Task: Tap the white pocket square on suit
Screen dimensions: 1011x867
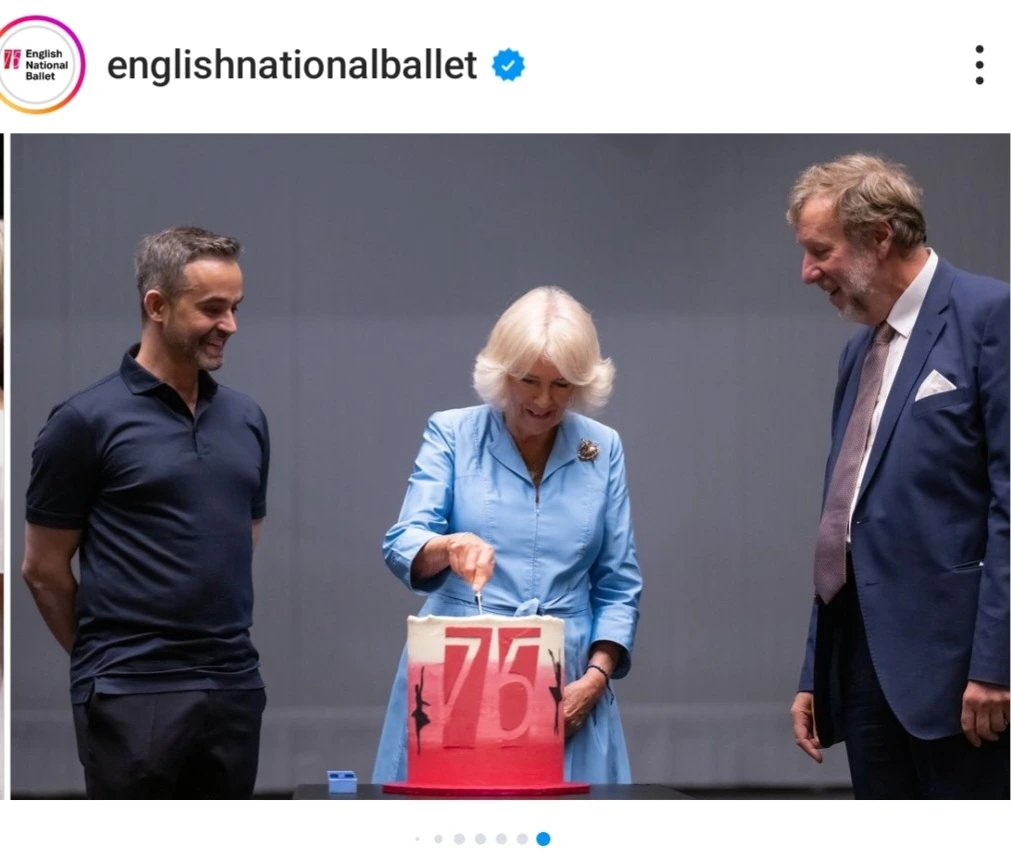Action: click(x=934, y=385)
